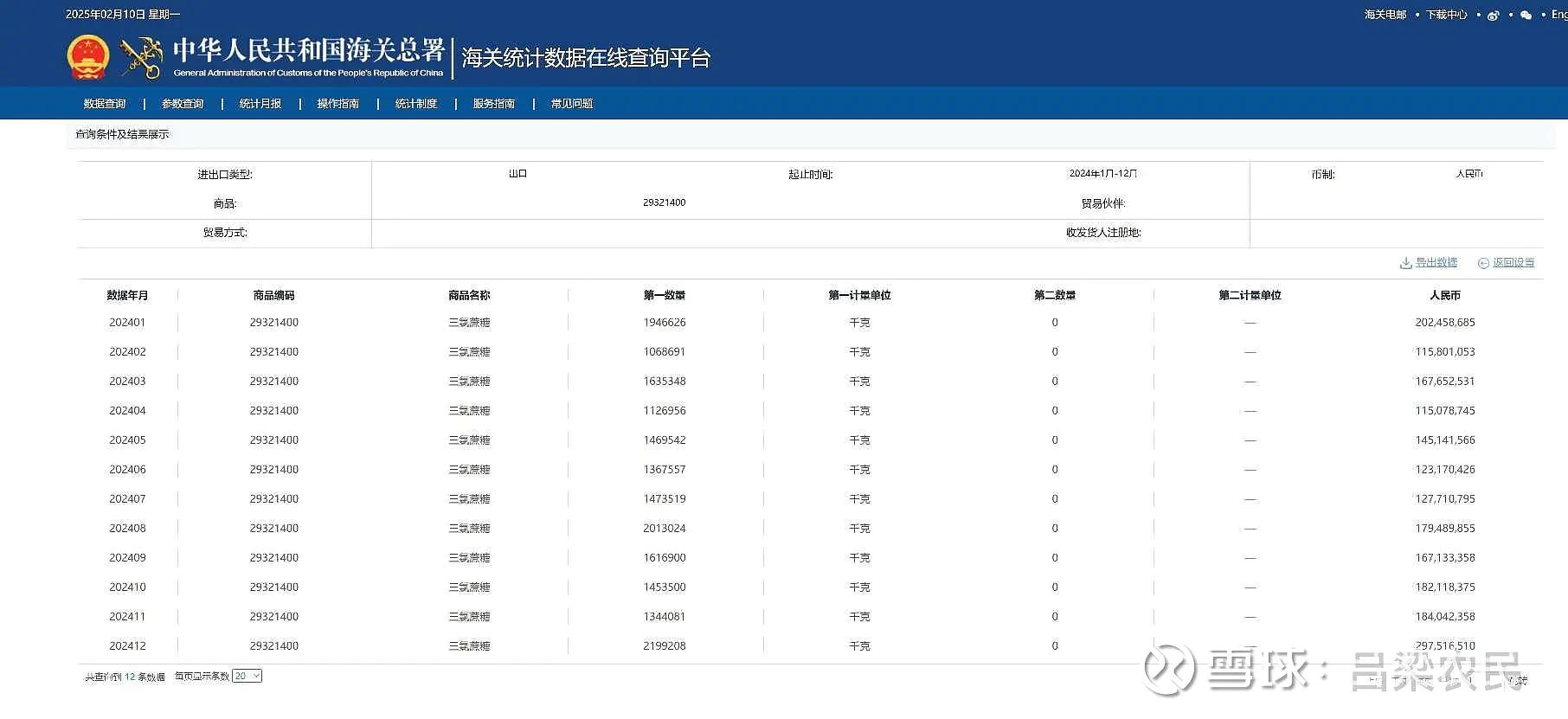The width and height of the screenshot is (1568, 719).
Task: Open the 数据查询 menu
Action: point(105,104)
